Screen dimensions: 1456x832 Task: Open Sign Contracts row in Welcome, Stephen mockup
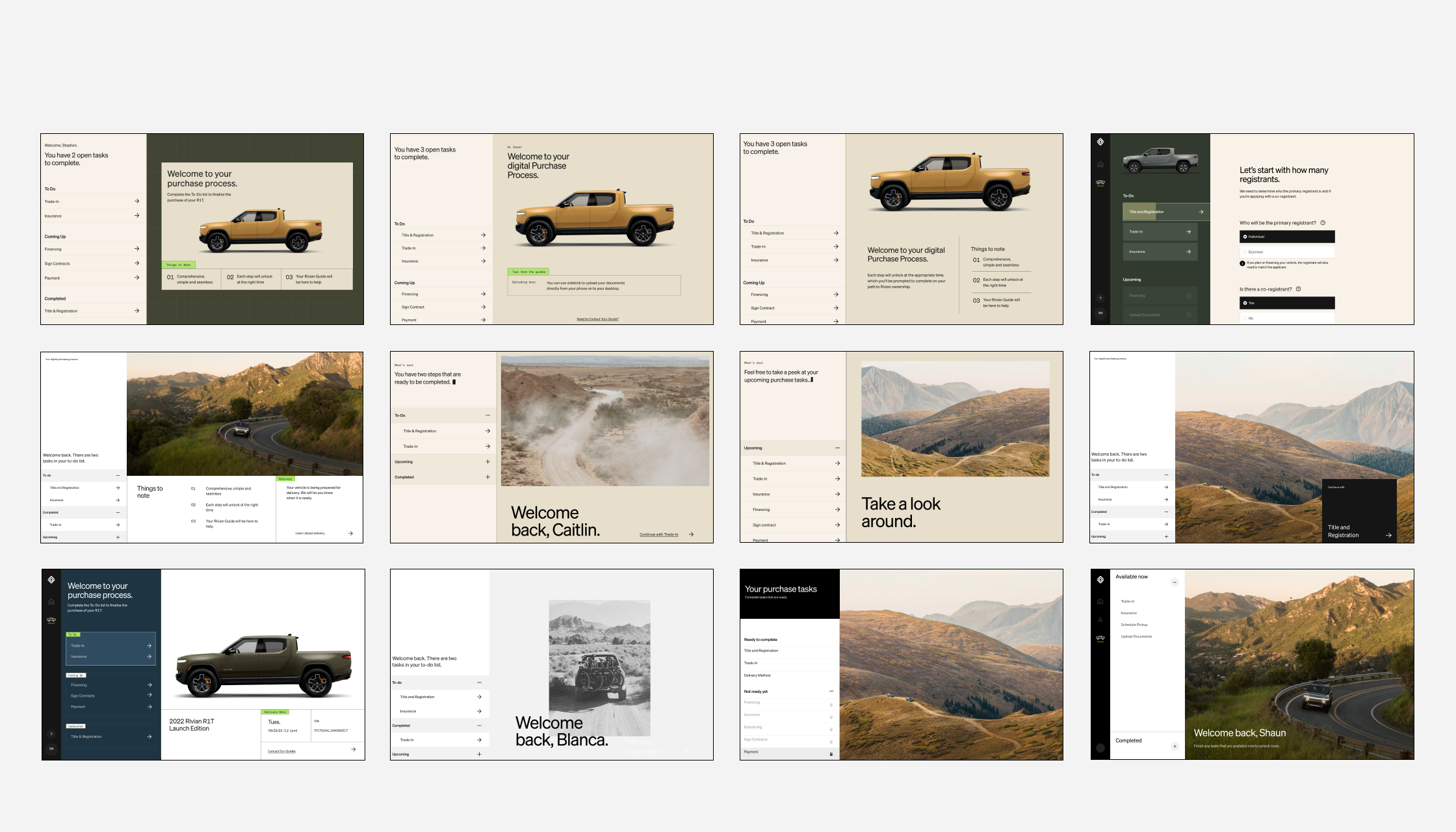click(x=92, y=263)
